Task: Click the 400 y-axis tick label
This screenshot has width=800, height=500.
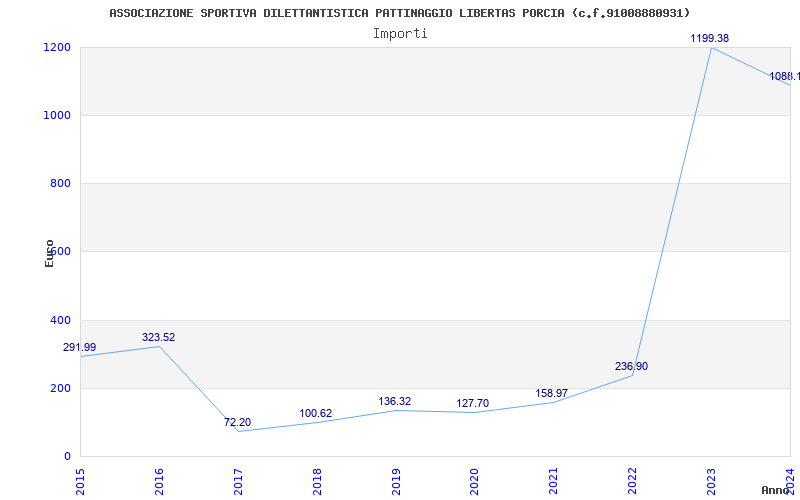Action: pyautogui.click(x=60, y=320)
